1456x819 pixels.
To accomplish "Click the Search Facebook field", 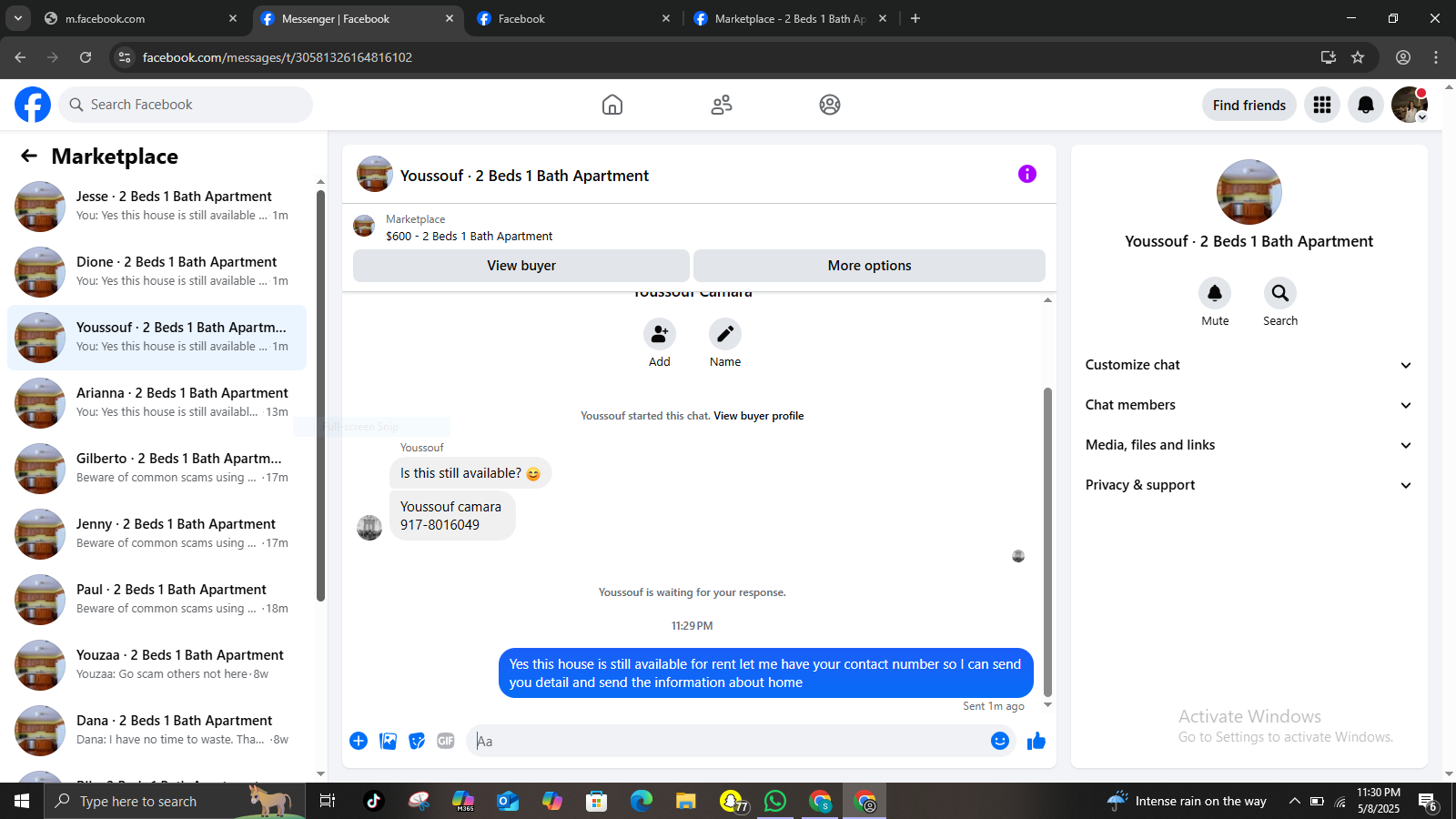I will [x=186, y=105].
